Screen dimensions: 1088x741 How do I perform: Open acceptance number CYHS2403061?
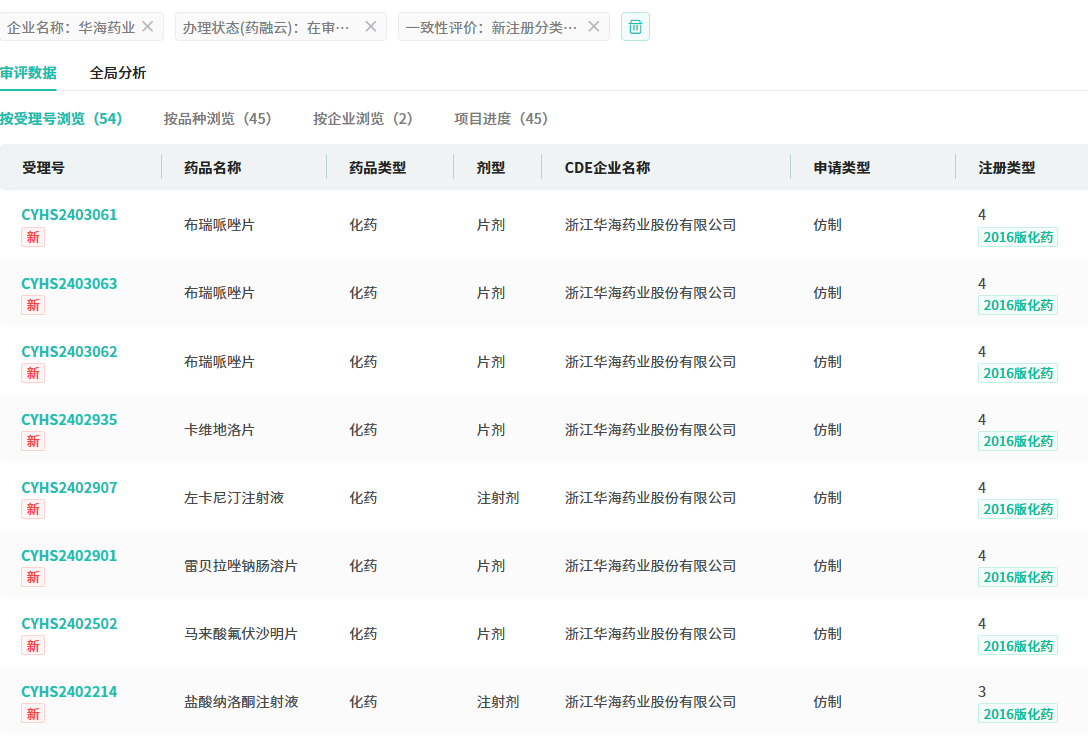click(x=69, y=215)
